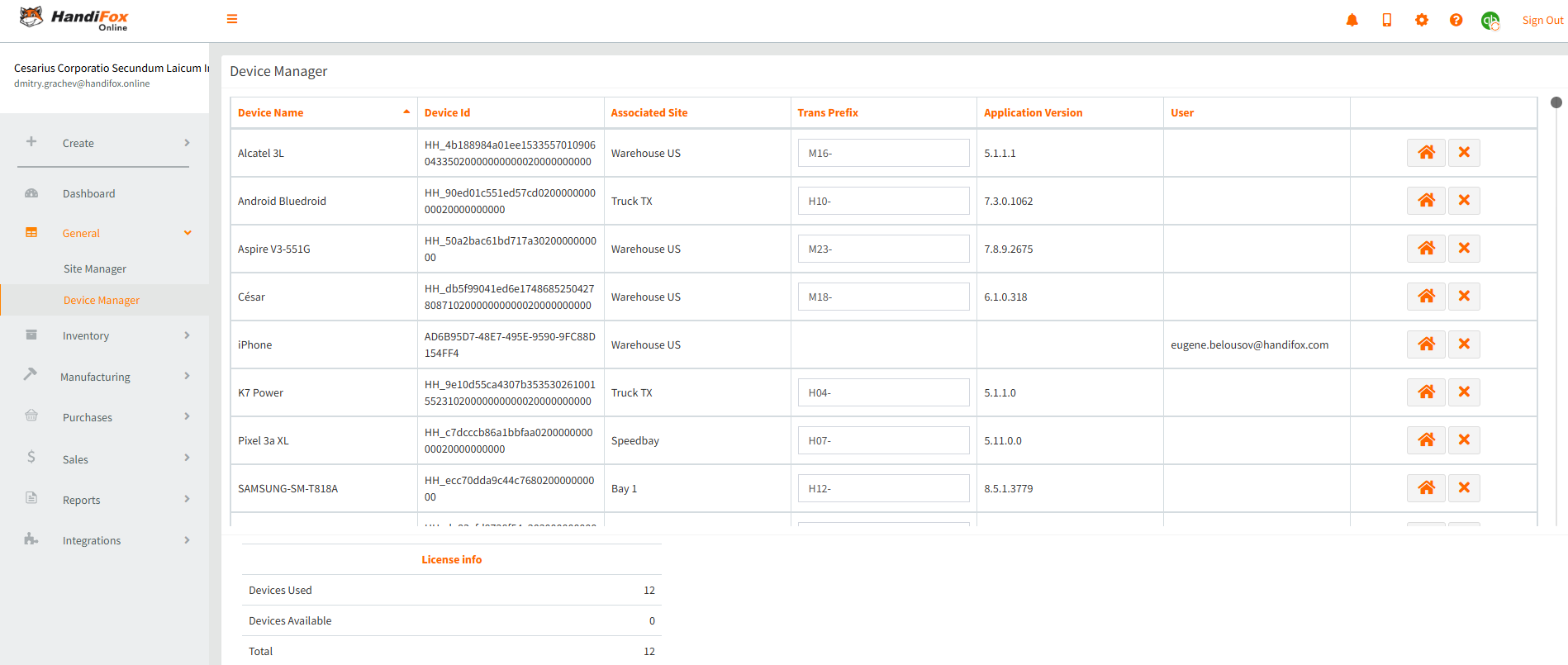Click the QuickBooks connection icon
The width and height of the screenshot is (1568, 665).
(1490, 21)
